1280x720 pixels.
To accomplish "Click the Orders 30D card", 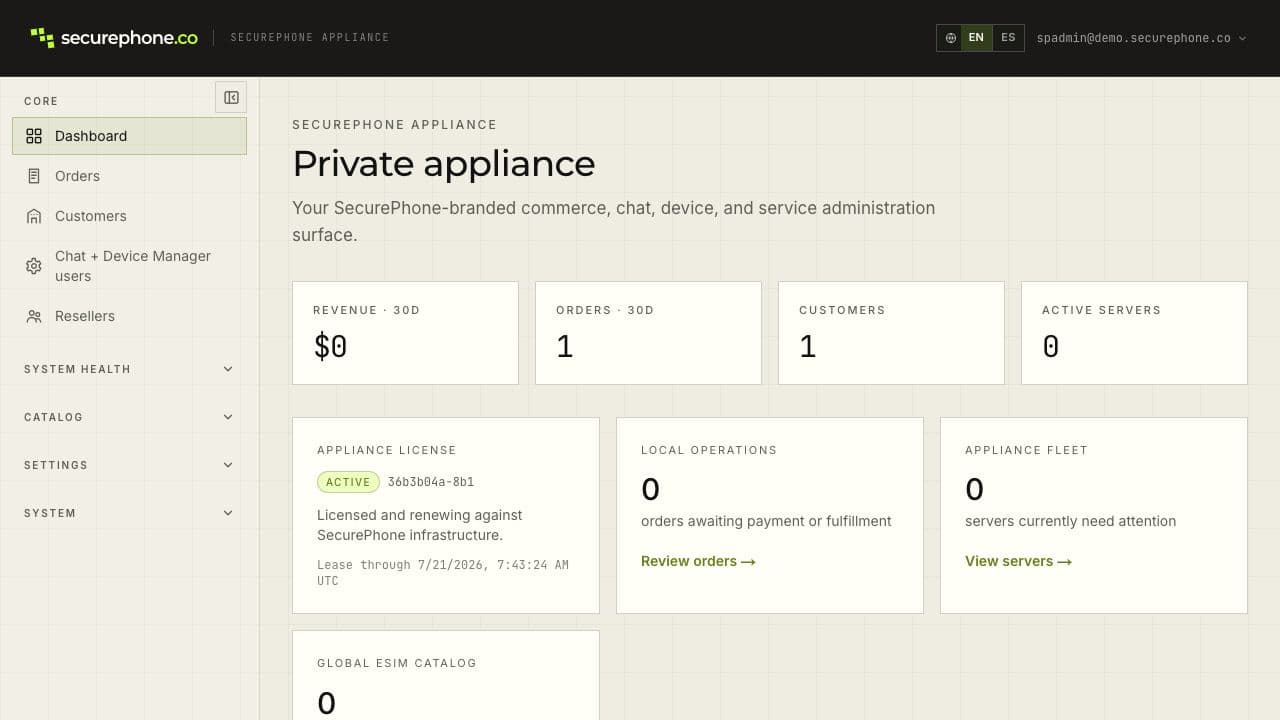I will pos(648,333).
